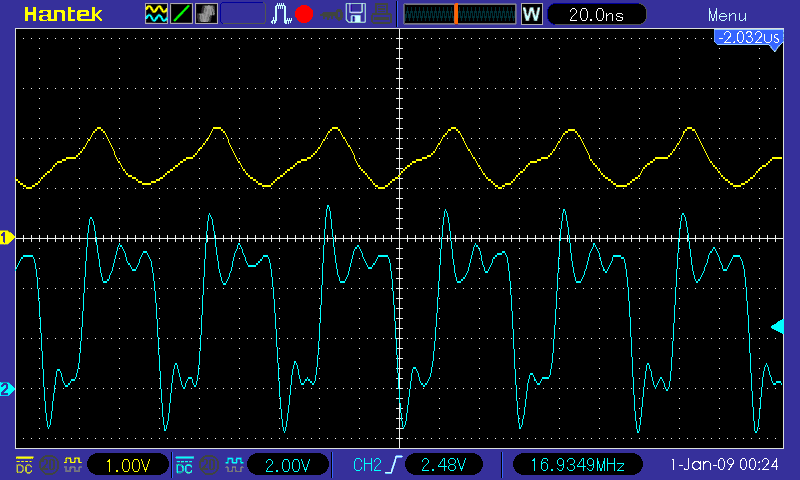800x480 pixels.
Task: Click the channel 2 ground level marker
Action: 7,389
